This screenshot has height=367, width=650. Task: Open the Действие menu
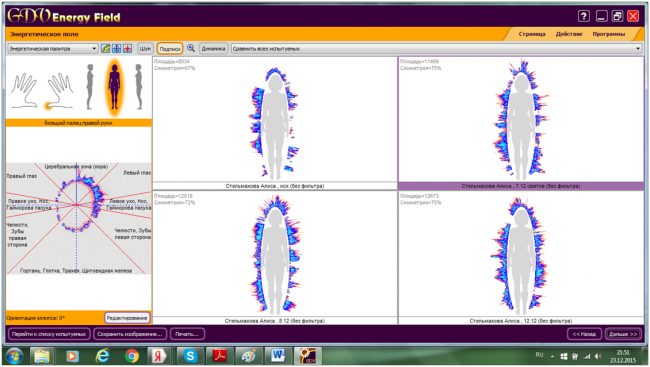point(569,34)
